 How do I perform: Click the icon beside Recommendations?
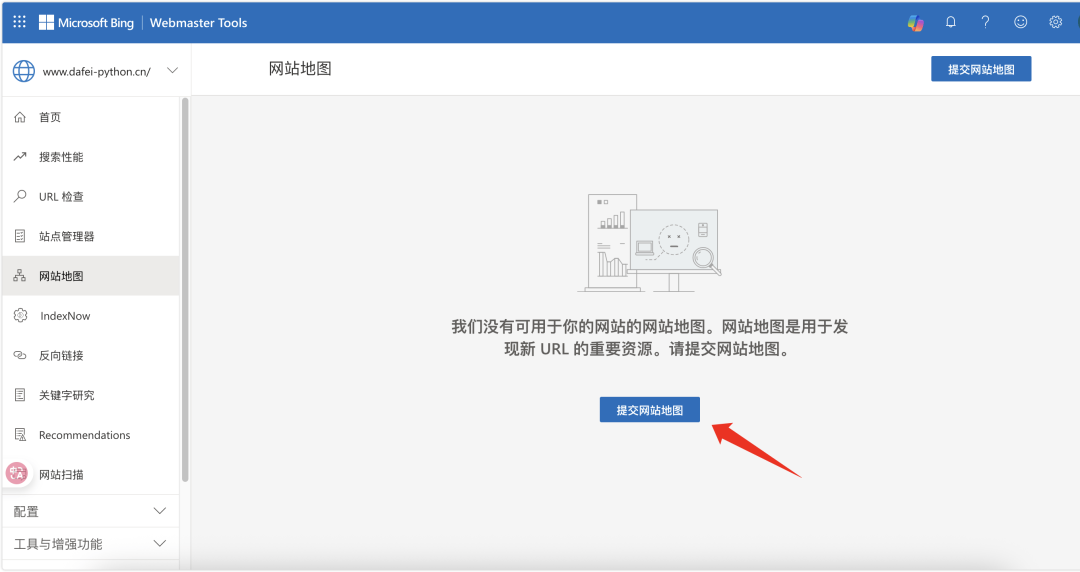(x=20, y=435)
